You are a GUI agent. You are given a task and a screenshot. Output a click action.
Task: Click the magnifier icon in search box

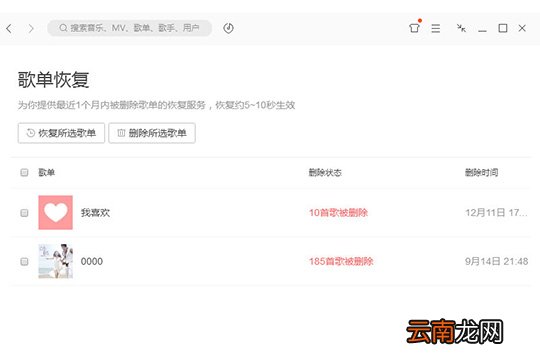[63, 28]
